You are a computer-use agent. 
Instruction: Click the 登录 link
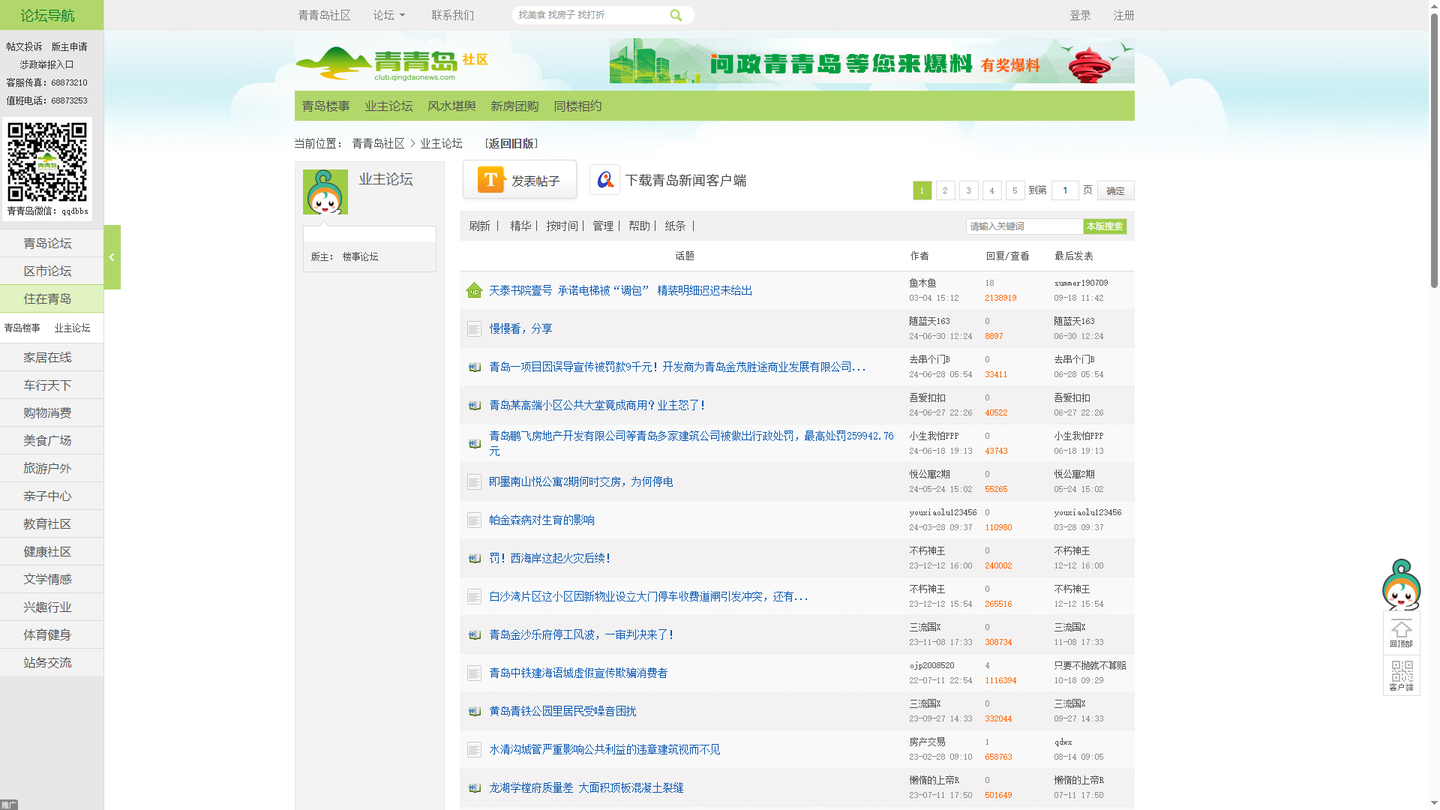[1080, 15]
